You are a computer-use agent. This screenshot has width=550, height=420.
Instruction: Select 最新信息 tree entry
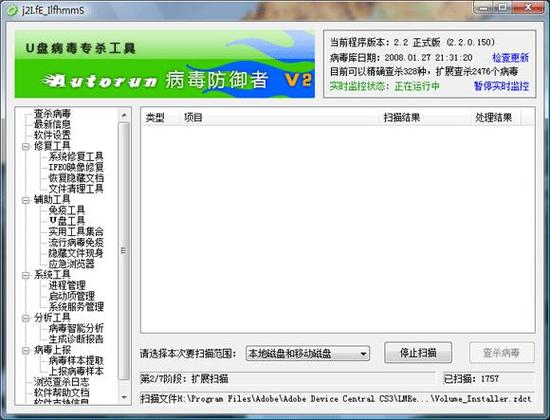[52, 124]
